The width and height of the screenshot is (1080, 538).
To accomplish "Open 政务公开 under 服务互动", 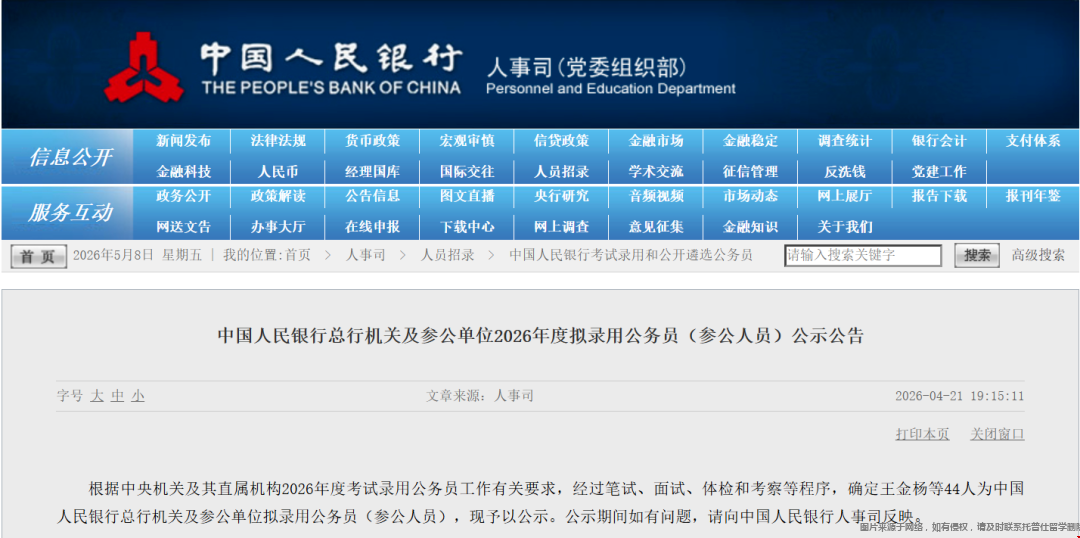I will tap(183, 196).
